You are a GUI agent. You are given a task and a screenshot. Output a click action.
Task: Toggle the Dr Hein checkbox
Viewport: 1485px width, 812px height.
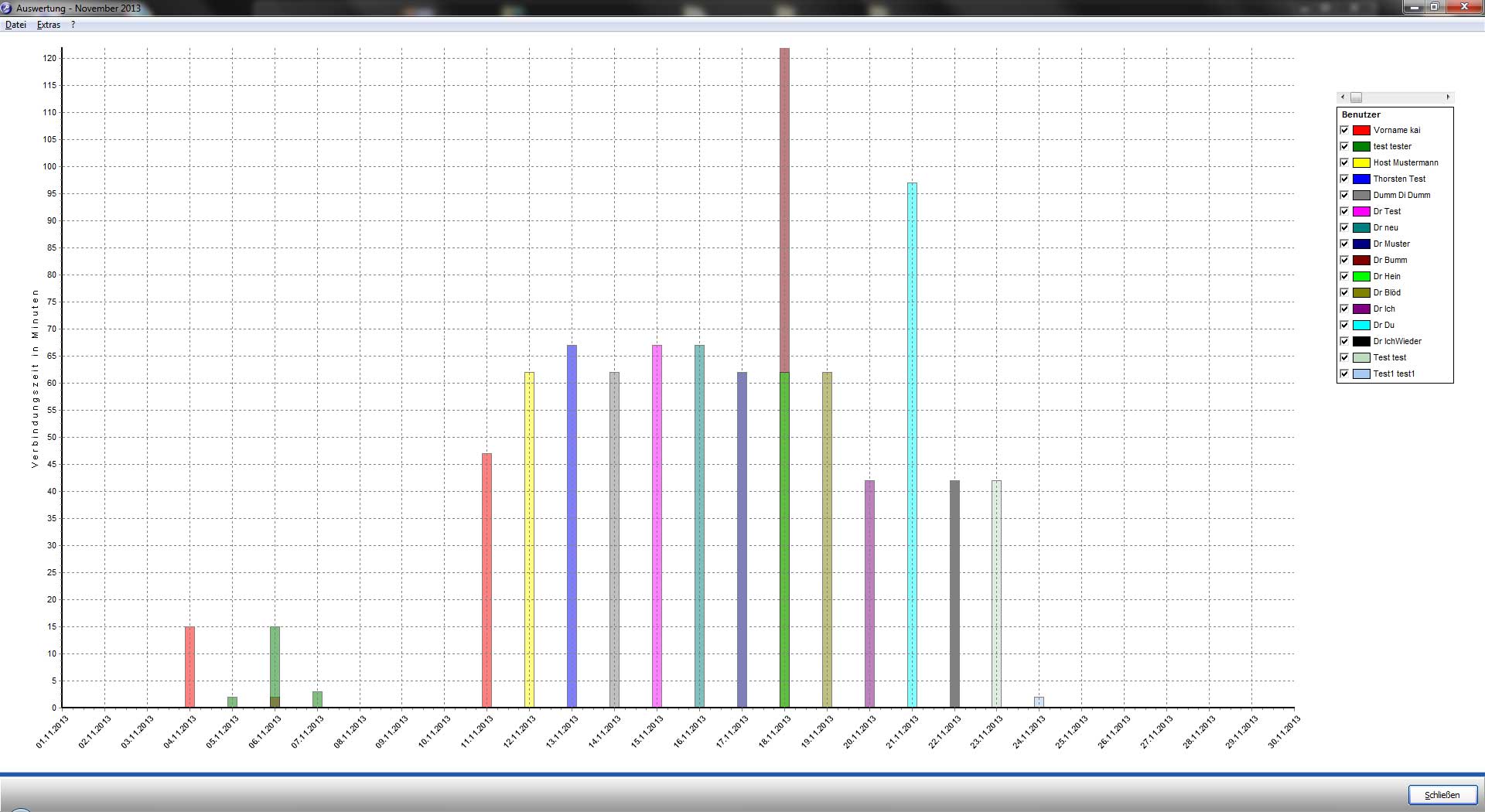pyautogui.click(x=1344, y=276)
